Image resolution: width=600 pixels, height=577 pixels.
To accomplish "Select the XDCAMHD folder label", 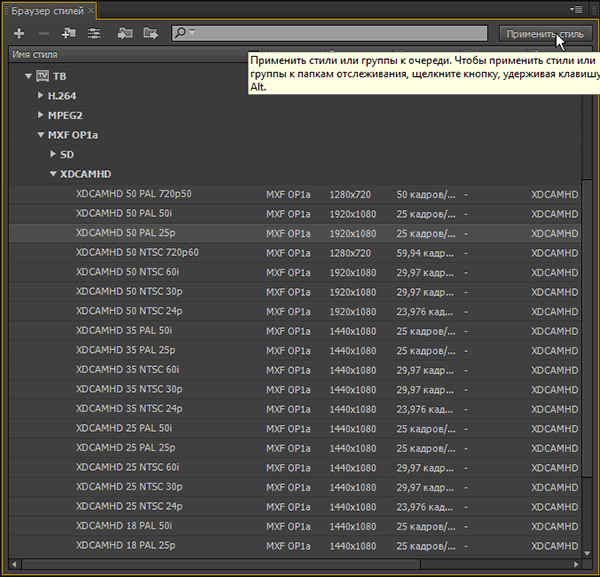I will 85,174.
